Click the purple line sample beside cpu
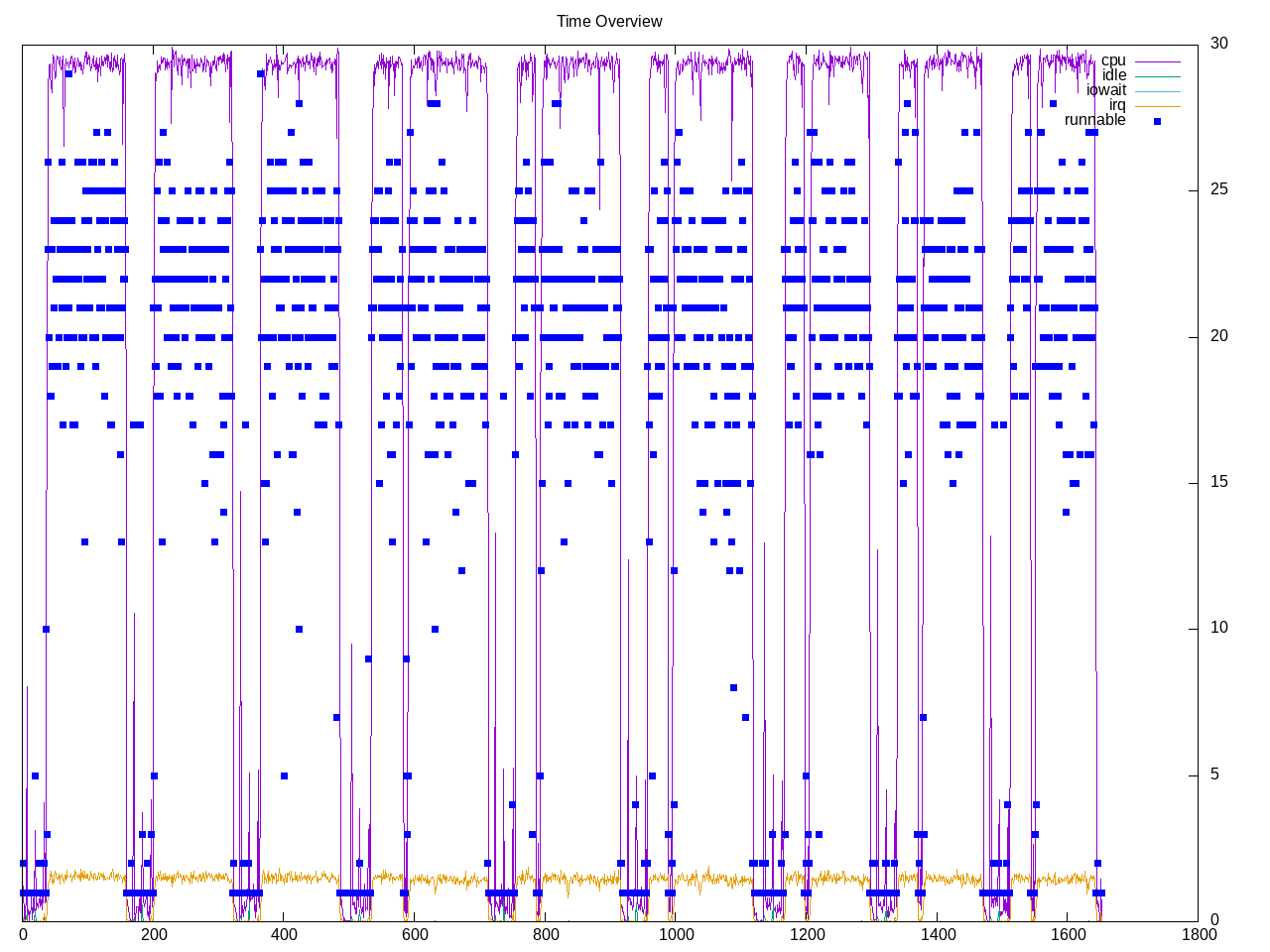This screenshot has height=952, width=1270. coord(1158,61)
